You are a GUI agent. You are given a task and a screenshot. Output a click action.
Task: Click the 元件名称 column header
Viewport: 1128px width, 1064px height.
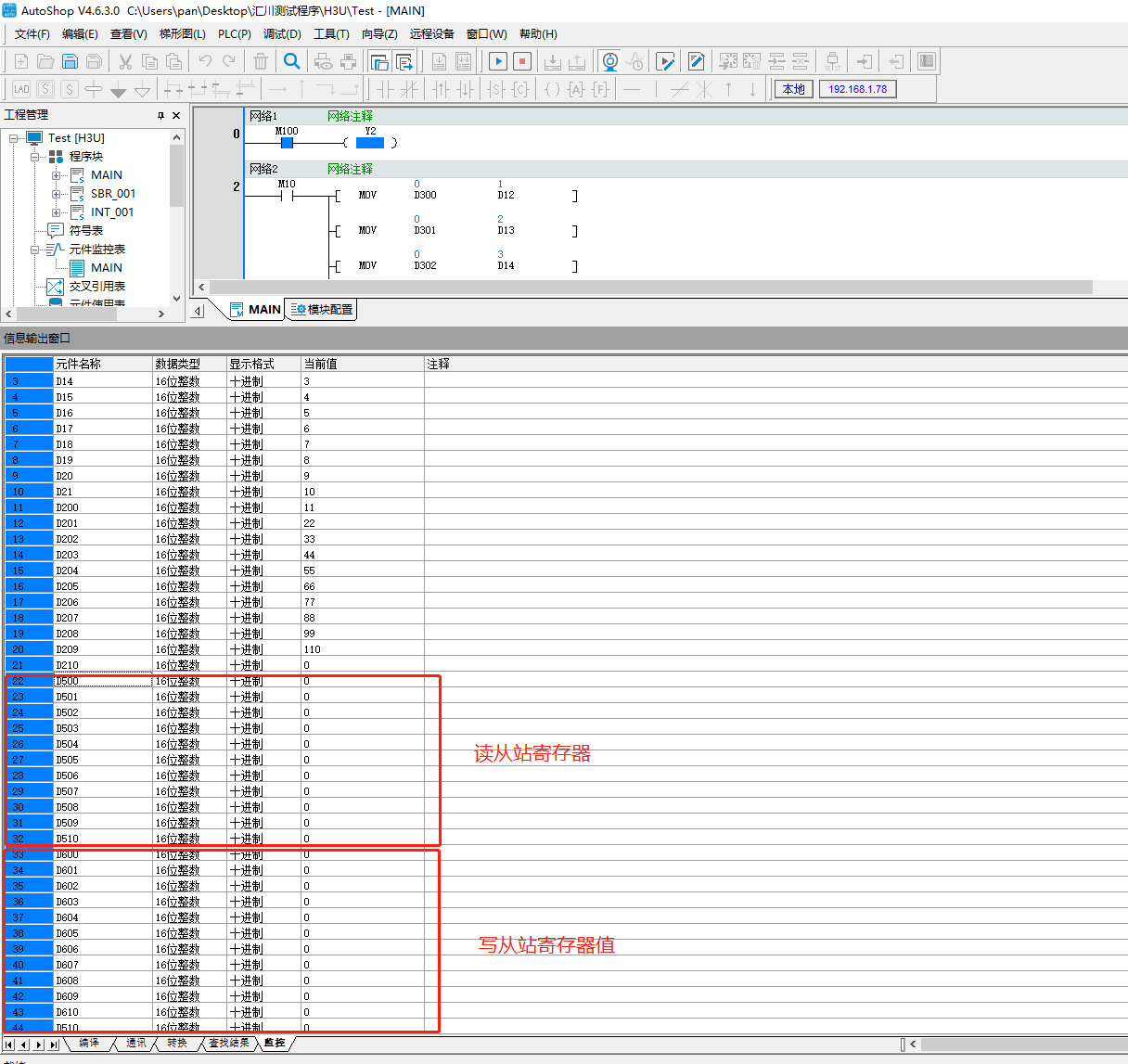103,364
